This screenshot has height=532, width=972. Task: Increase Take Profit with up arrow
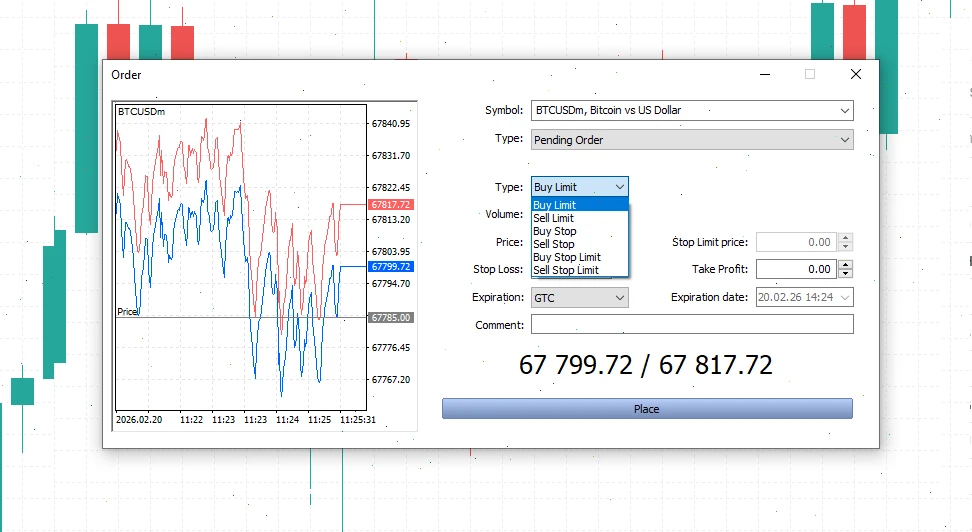[846, 265]
